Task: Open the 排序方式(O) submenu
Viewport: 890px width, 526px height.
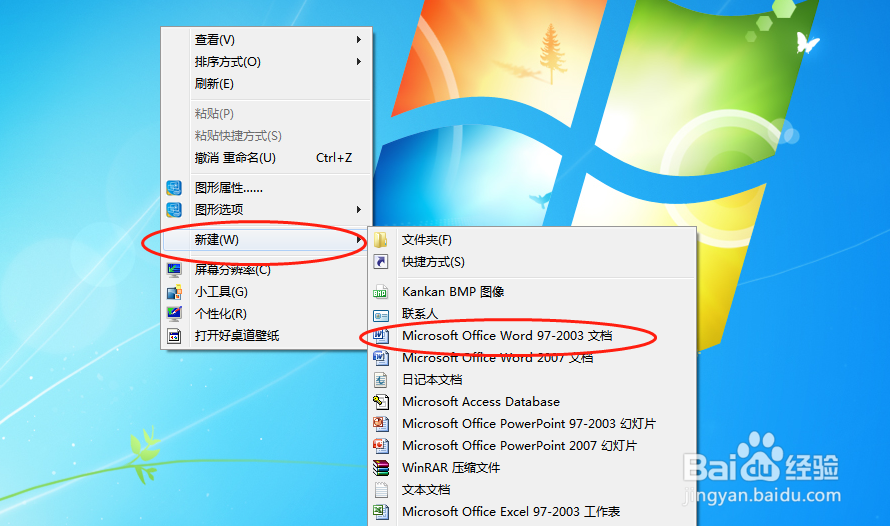Action: 267,62
